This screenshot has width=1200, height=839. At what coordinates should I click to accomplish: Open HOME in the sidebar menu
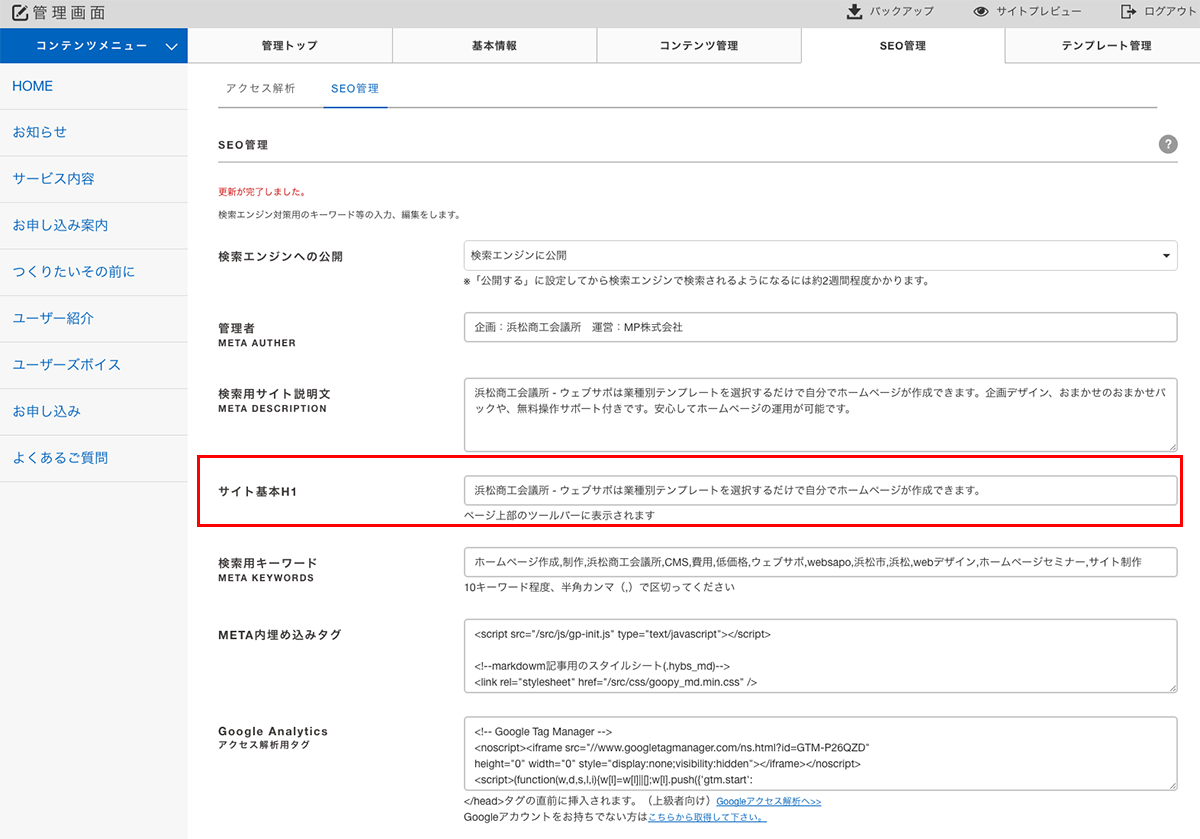coord(33,86)
